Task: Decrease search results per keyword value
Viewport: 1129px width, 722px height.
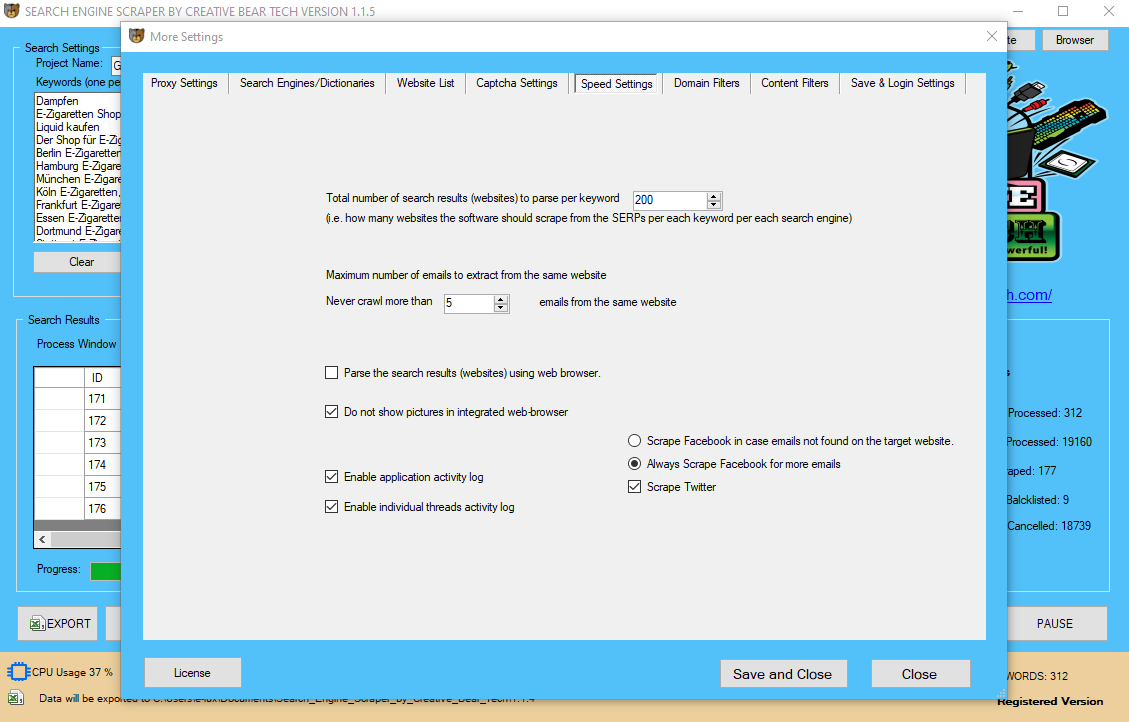Action: coord(714,204)
